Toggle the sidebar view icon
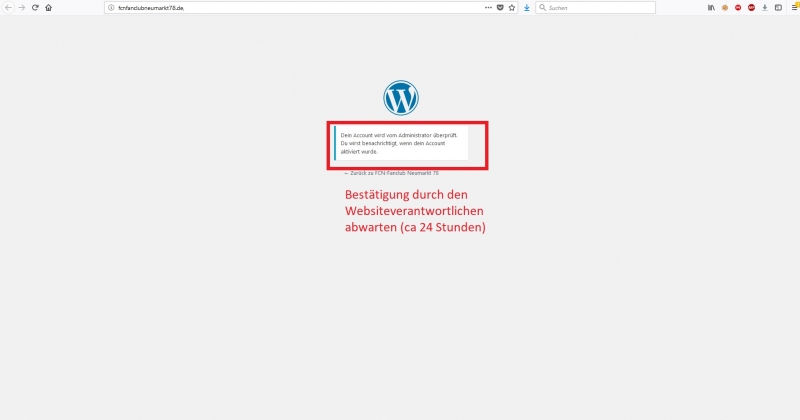Image resolution: width=800 pixels, height=420 pixels. (778, 8)
